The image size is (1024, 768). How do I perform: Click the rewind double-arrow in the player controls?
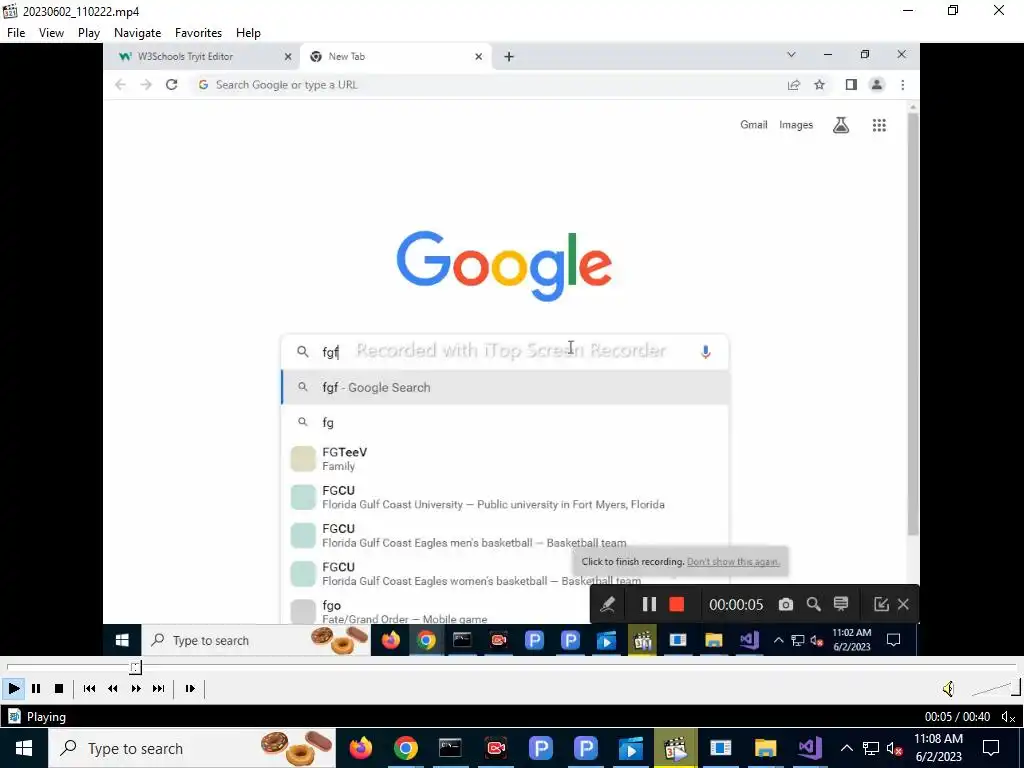click(x=112, y=688)
